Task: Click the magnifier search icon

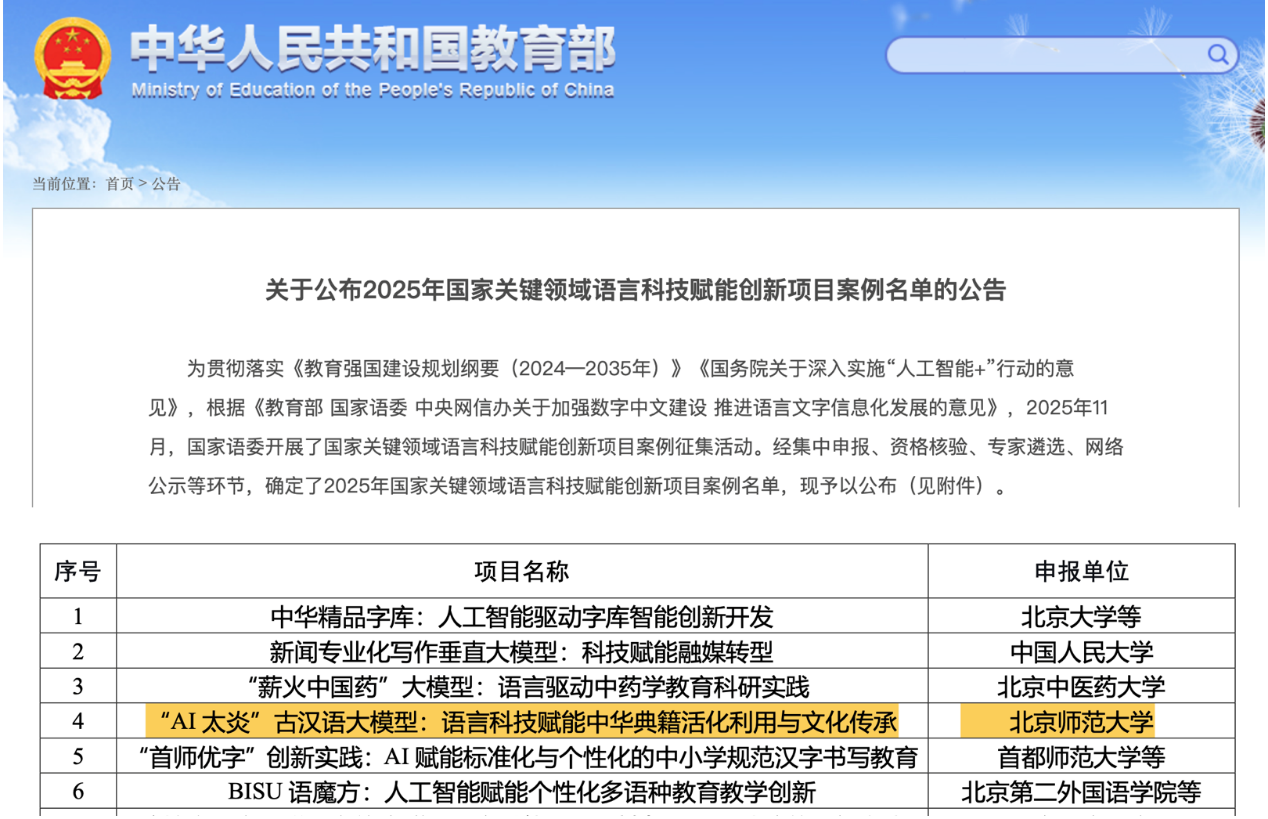Action: (1217, 54)
